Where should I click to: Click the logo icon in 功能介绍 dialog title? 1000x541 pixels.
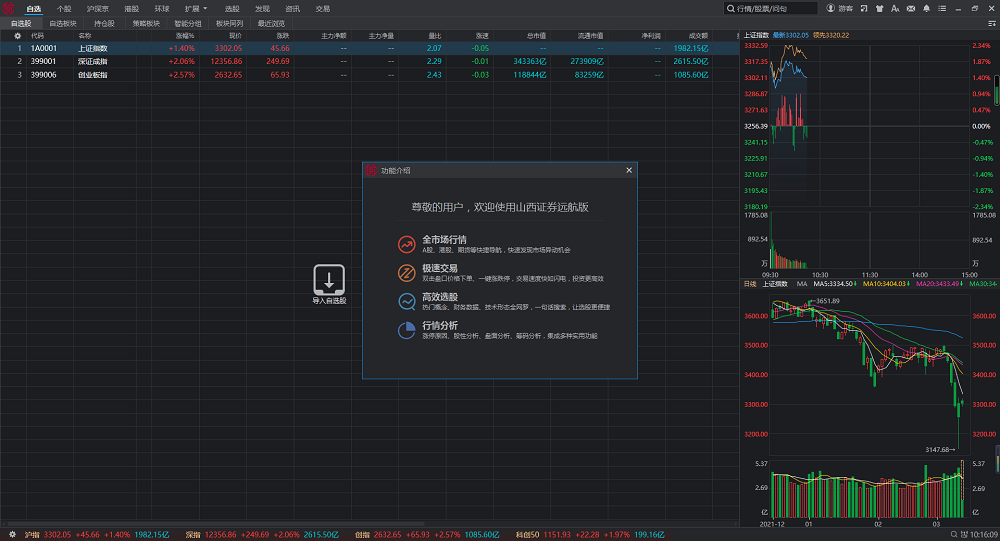coord(371,170)
